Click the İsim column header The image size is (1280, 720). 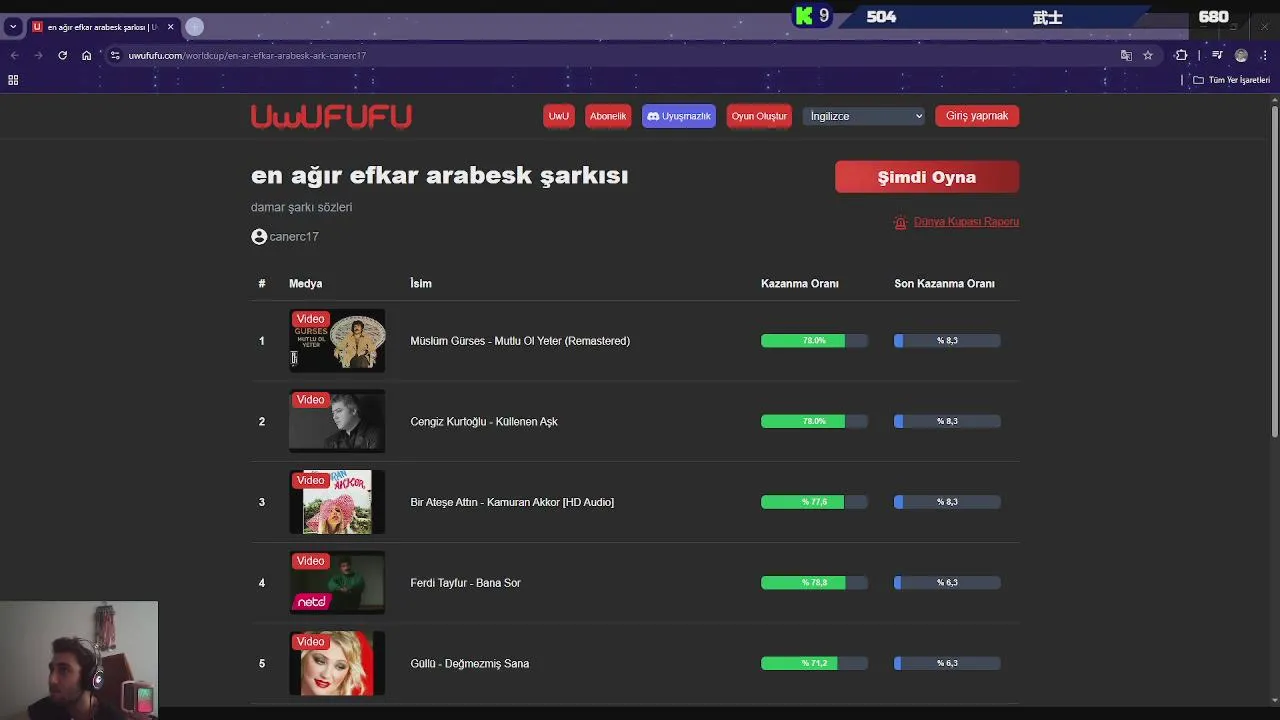tap(421, 284)
